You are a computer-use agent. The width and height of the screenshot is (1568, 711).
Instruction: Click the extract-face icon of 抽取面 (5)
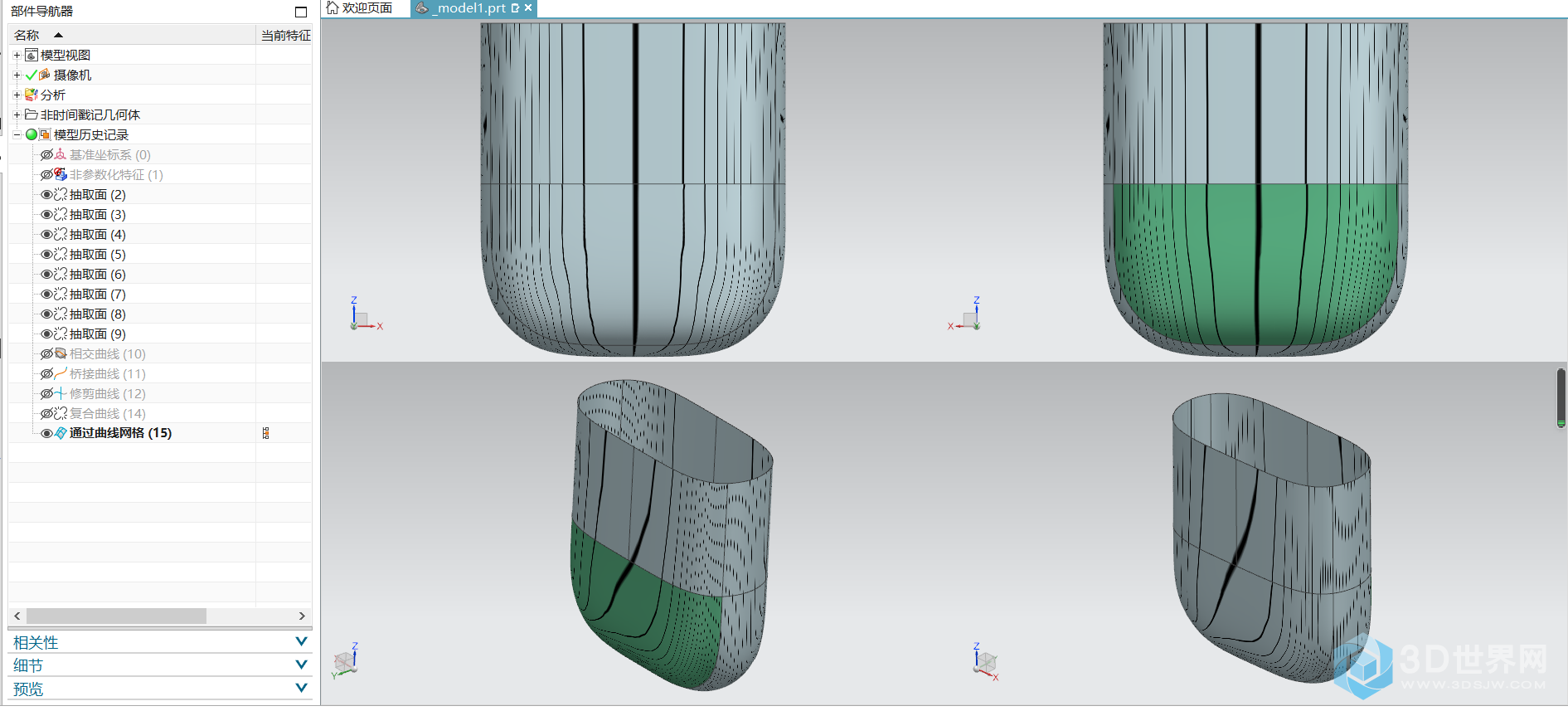(61, 254)
